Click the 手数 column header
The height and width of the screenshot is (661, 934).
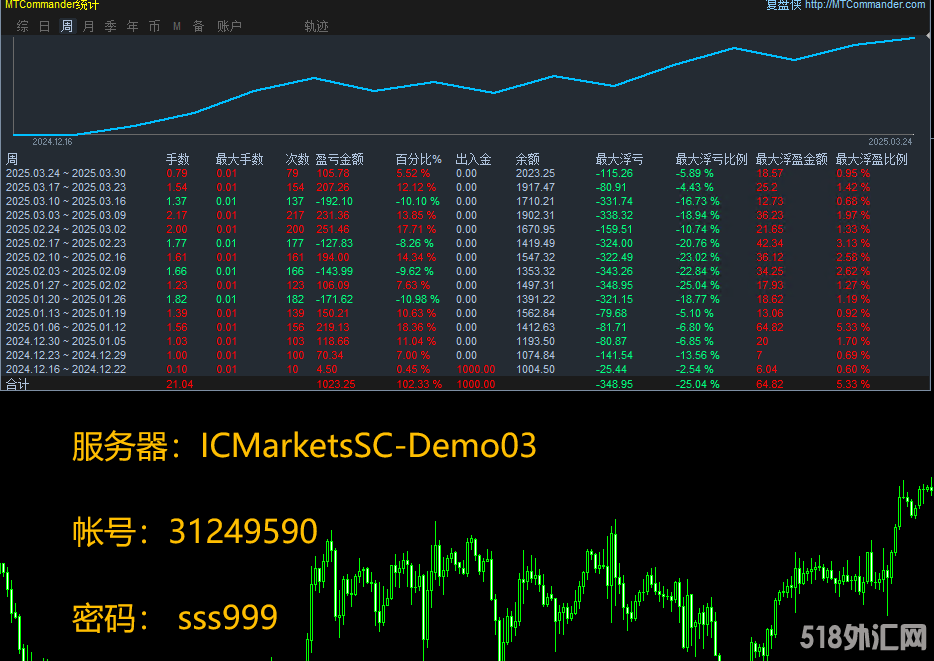point(178,159)
